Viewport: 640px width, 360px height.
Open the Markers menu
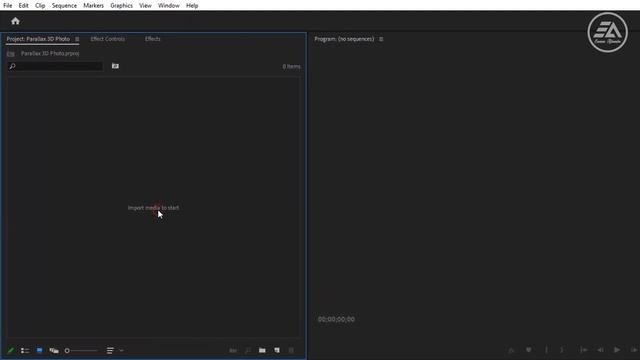(x=93, y=6)
